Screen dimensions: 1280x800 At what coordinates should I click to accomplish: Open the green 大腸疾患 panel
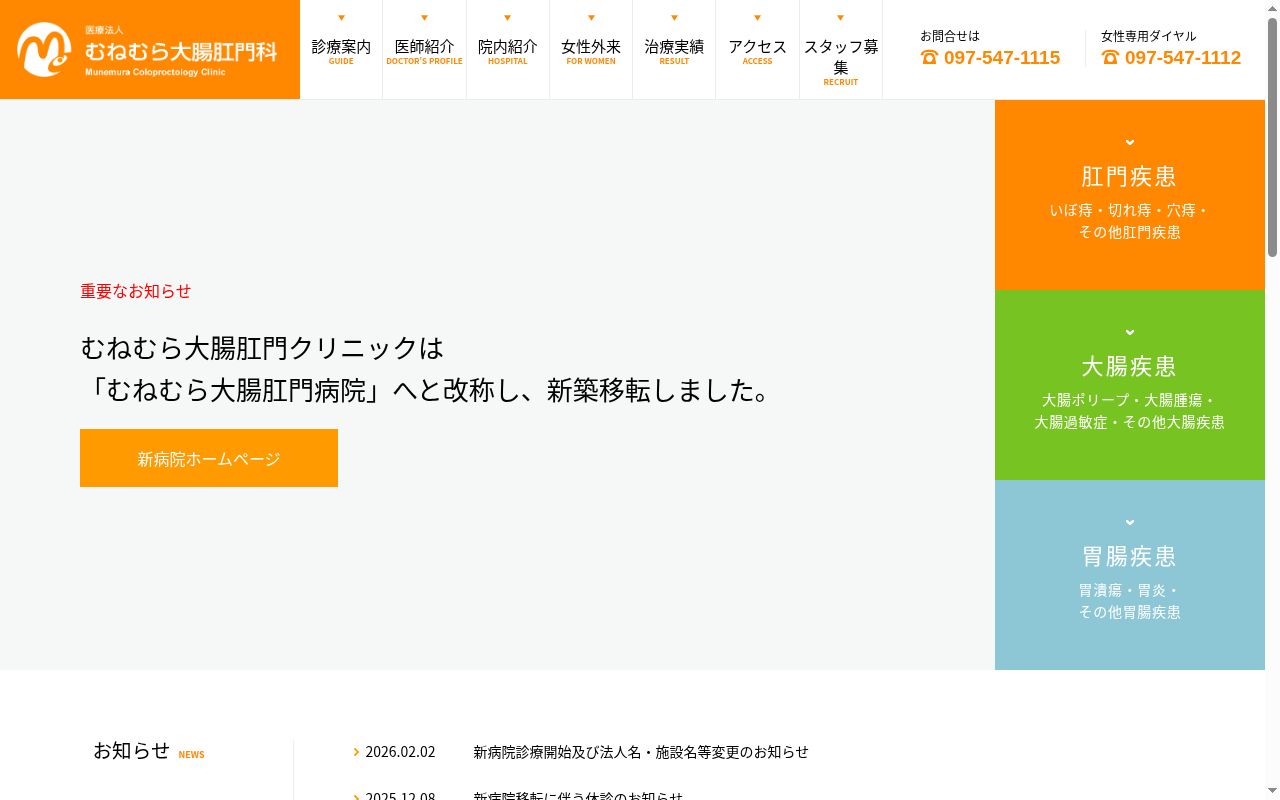1130,385
